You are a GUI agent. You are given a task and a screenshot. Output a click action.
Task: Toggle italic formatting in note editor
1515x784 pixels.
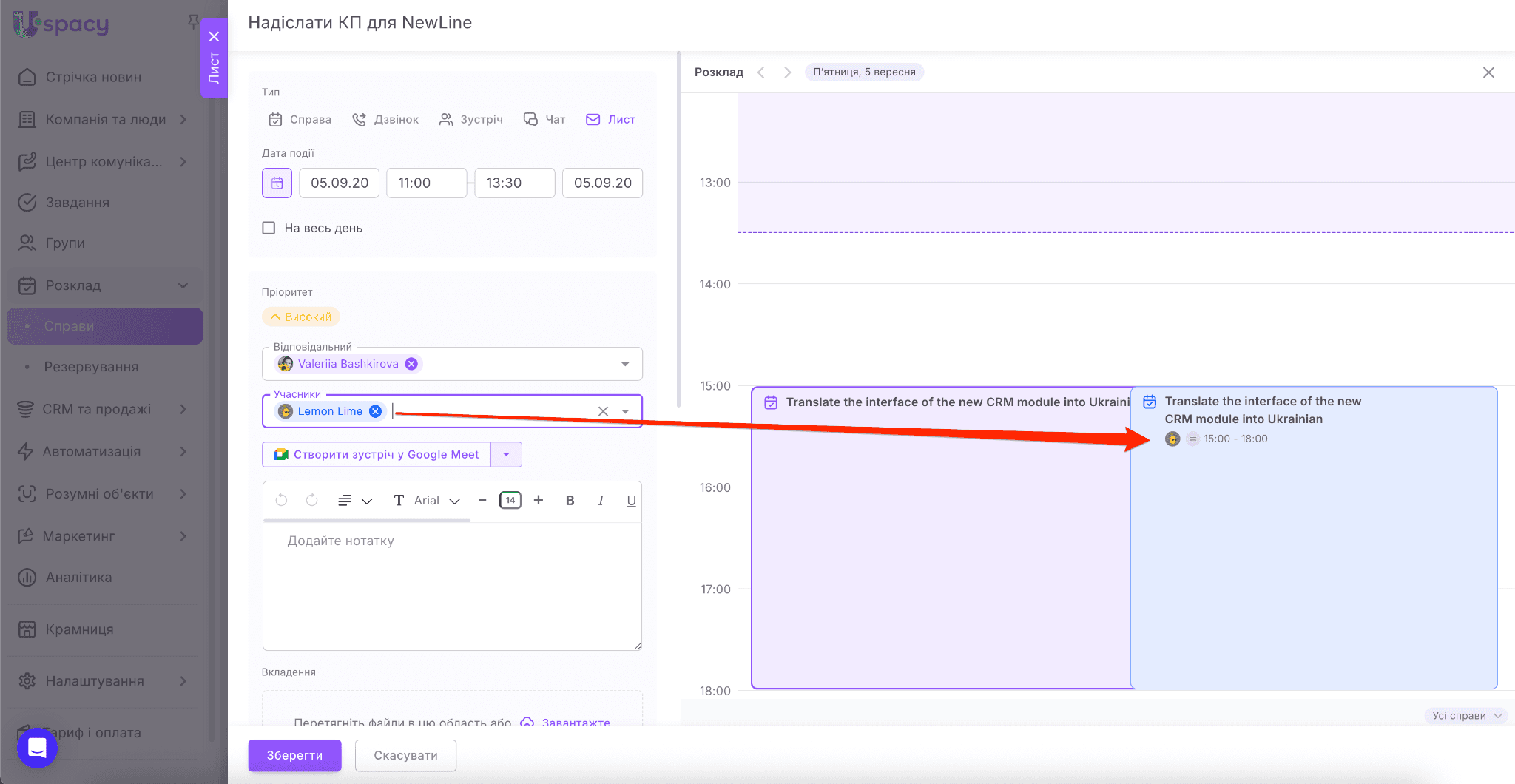tap(601, 500)
